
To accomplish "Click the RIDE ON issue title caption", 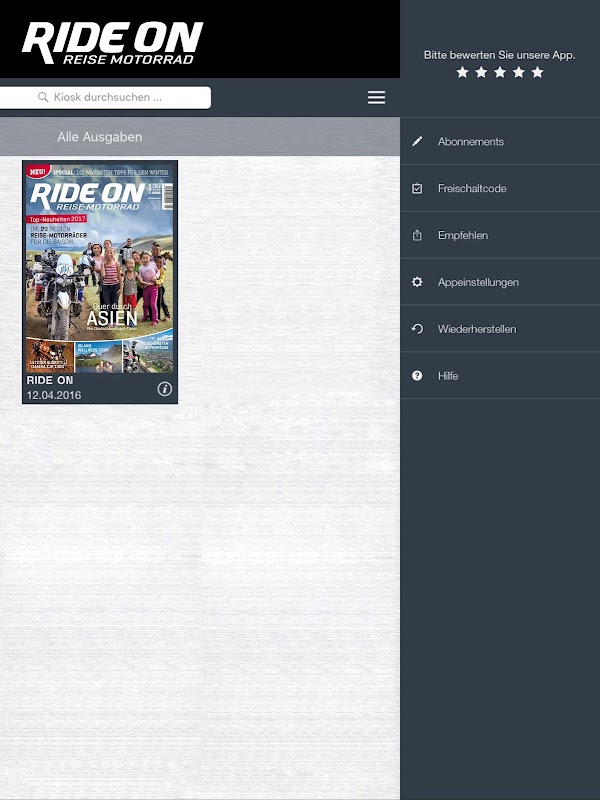I will click(x=50, y=380).
